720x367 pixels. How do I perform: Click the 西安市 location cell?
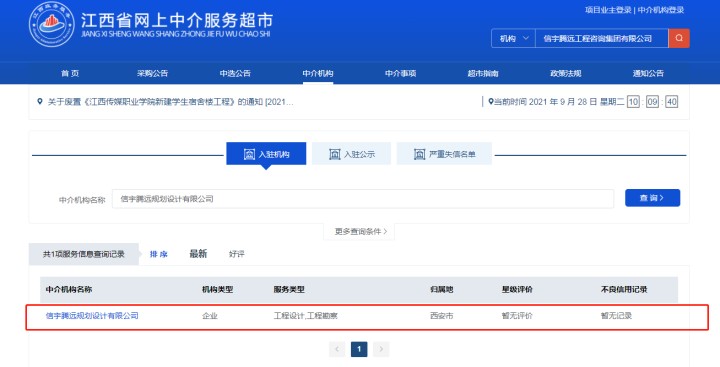point(442,316)
